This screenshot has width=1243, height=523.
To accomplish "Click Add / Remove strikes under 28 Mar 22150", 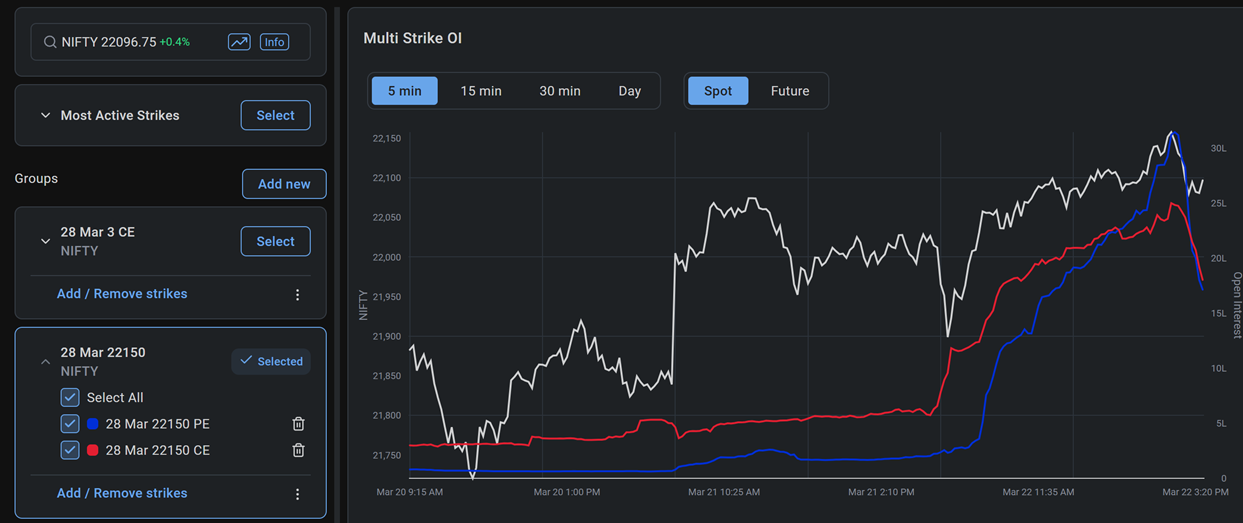I will (122, 493).
